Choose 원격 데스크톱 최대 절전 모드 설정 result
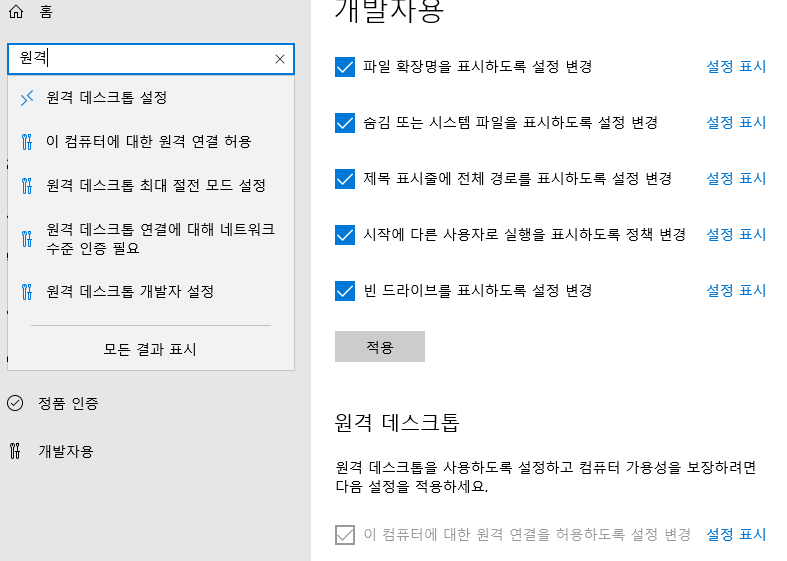787x561 pixels. coord(151,186)
